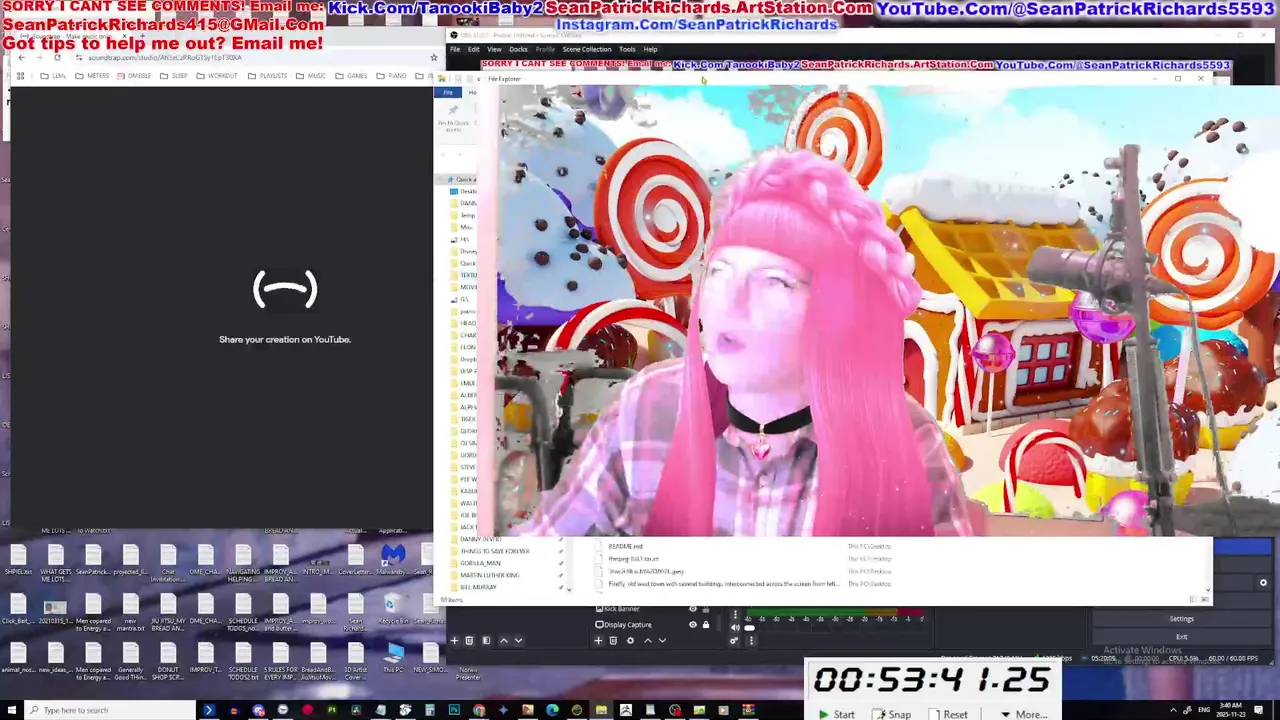Open OBS Settings button
This screenshot has width=1280, height=720.
click(1181, 619)
